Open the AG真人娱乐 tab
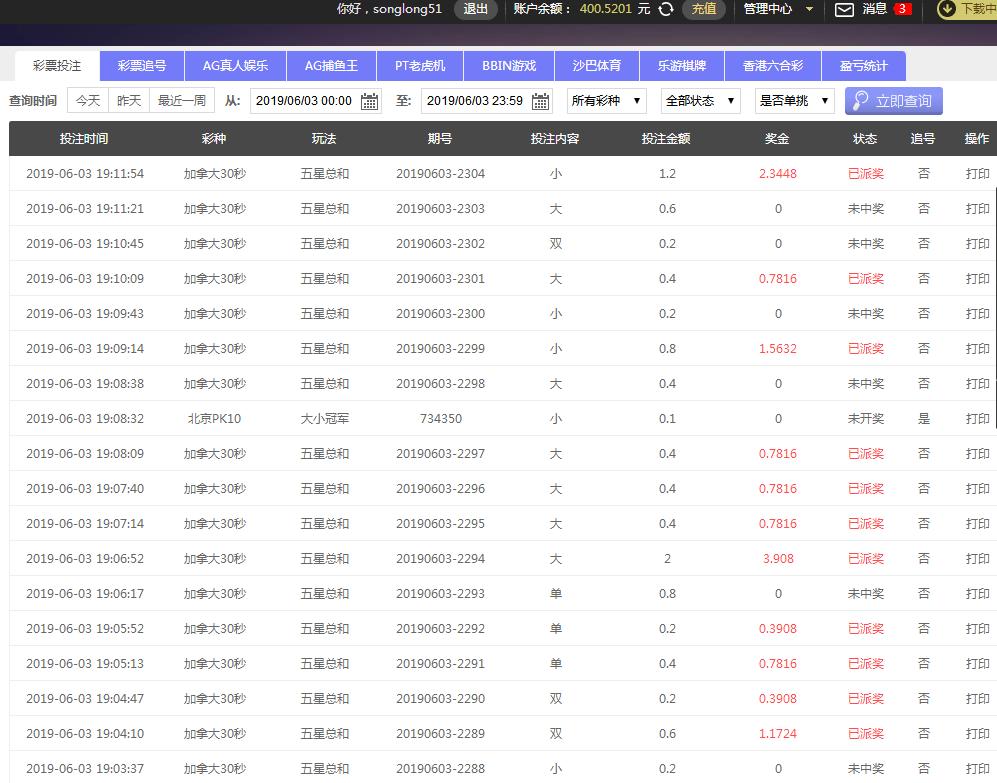Image resolution: width=997 pixels, height=783 pixels. coord(235,66)
